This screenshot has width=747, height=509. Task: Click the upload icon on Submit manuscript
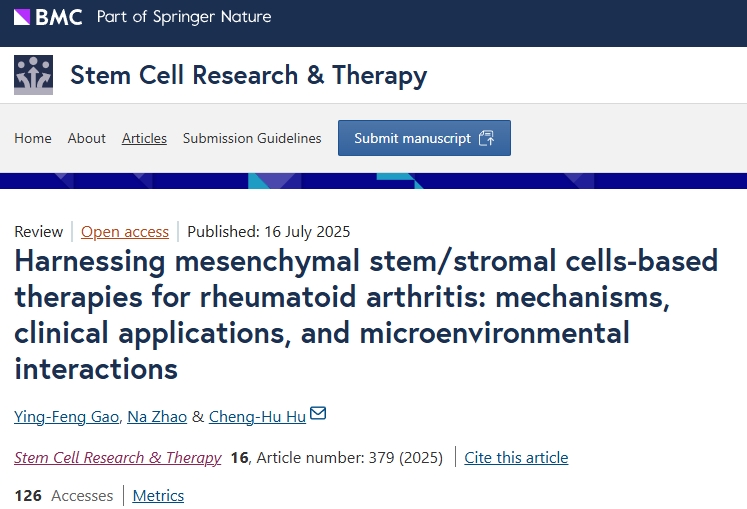487,138
